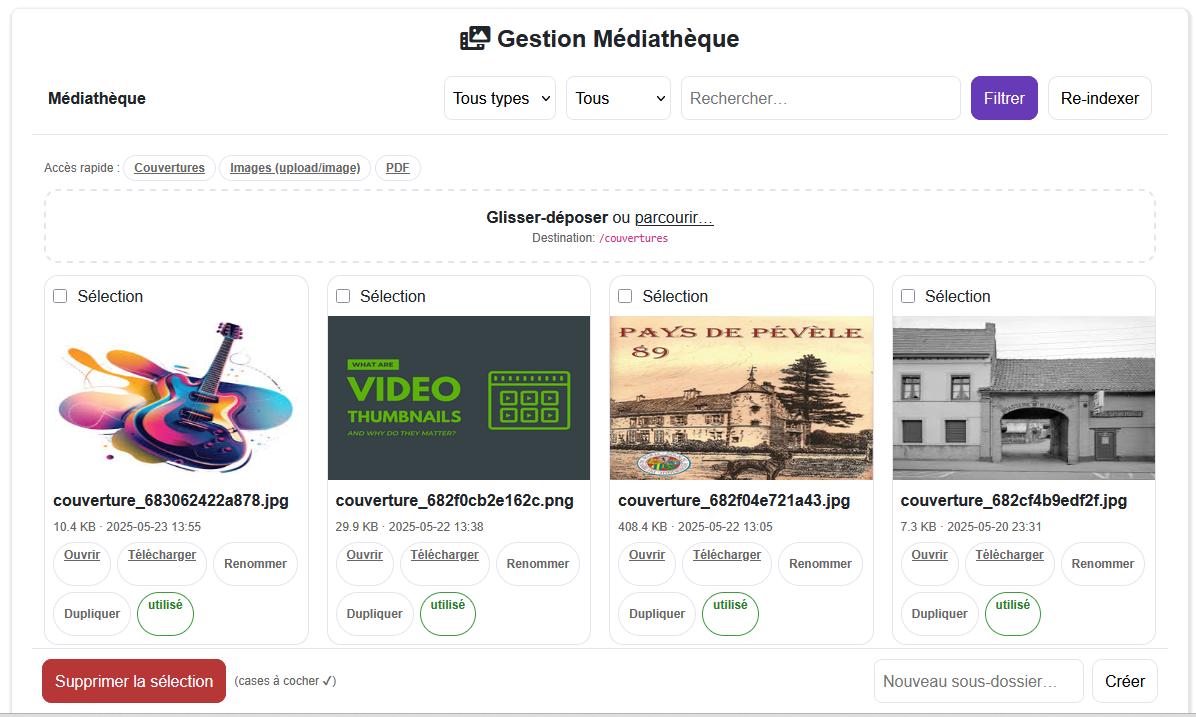Renommer the Pays de Pévèle image
Image resolution: width=1196 pixels, height=717 pixels.
point(820,563)
